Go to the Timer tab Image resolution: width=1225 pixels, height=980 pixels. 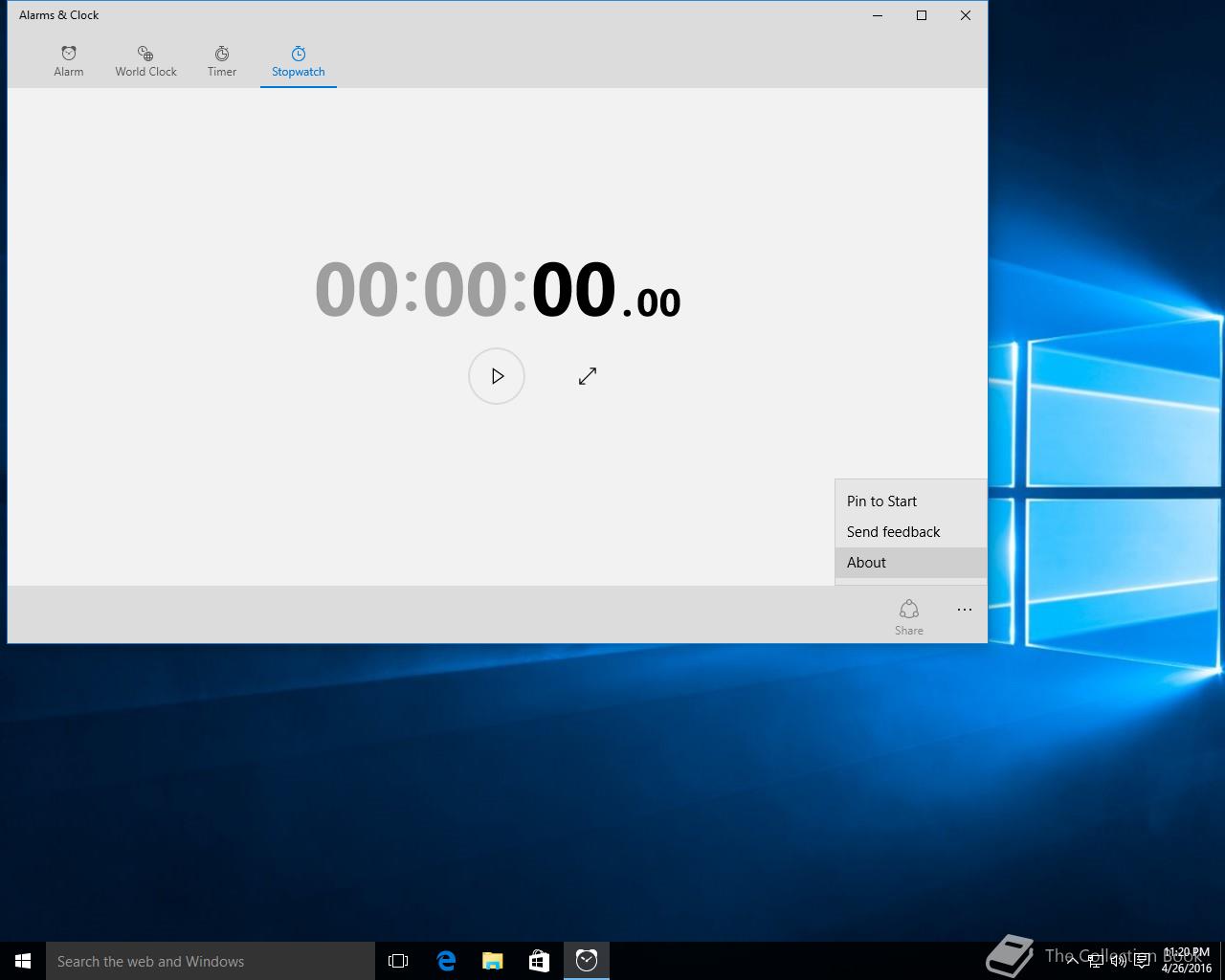tap(222, 61)
